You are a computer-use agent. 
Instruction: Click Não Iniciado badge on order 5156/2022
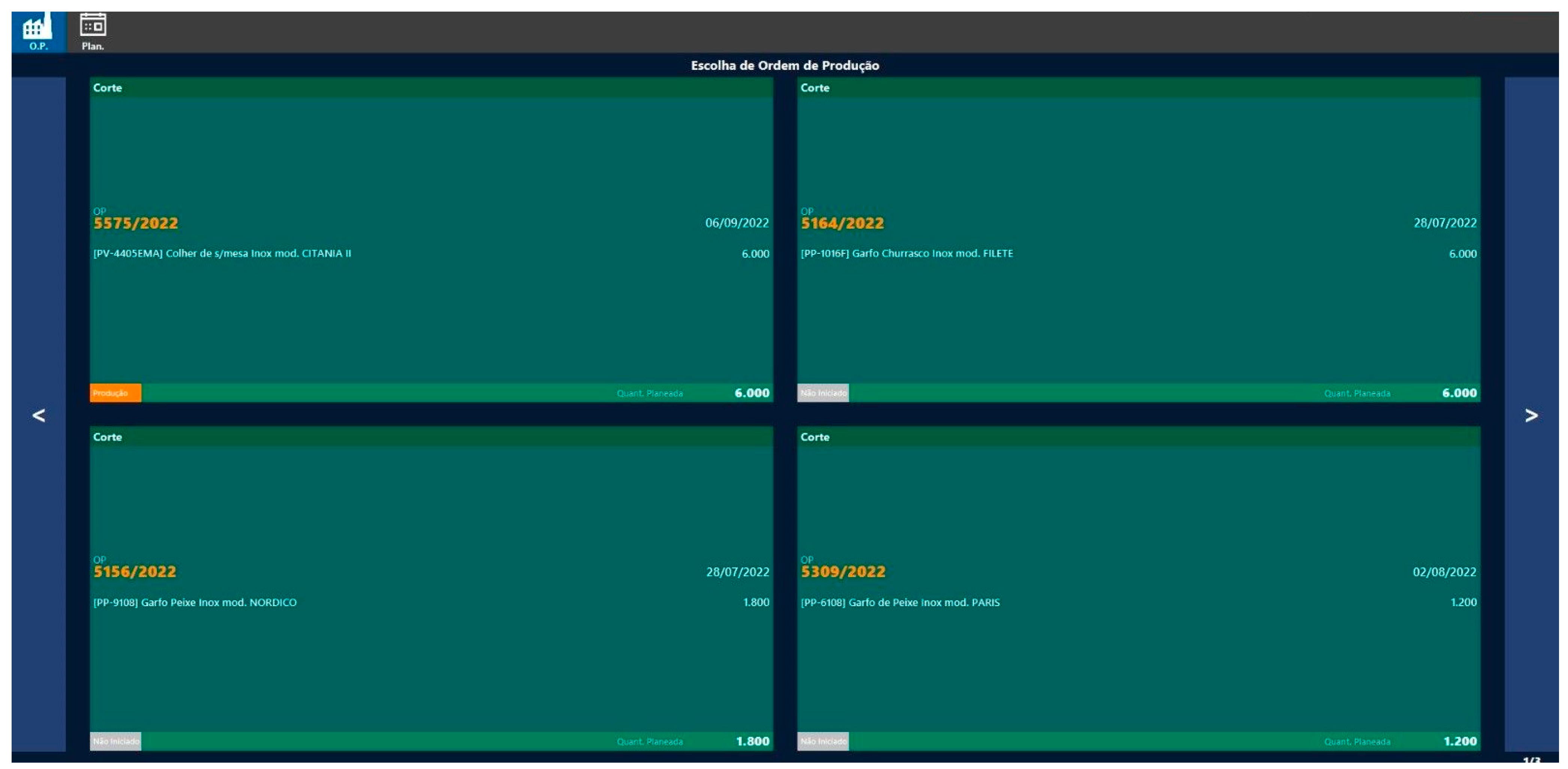tap(115, 741)
